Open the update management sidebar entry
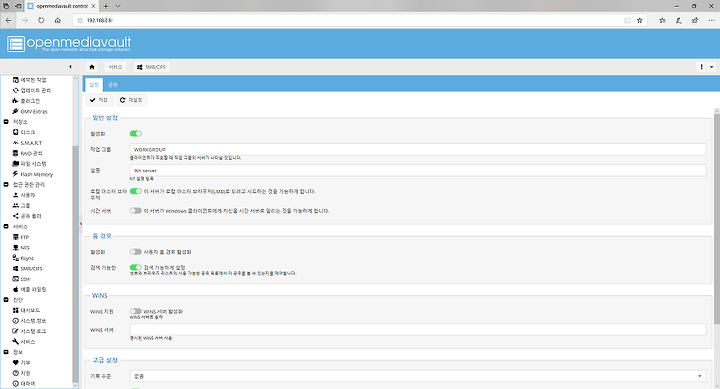The width and height of the screenshot is (720, 389). pos(32,90)
